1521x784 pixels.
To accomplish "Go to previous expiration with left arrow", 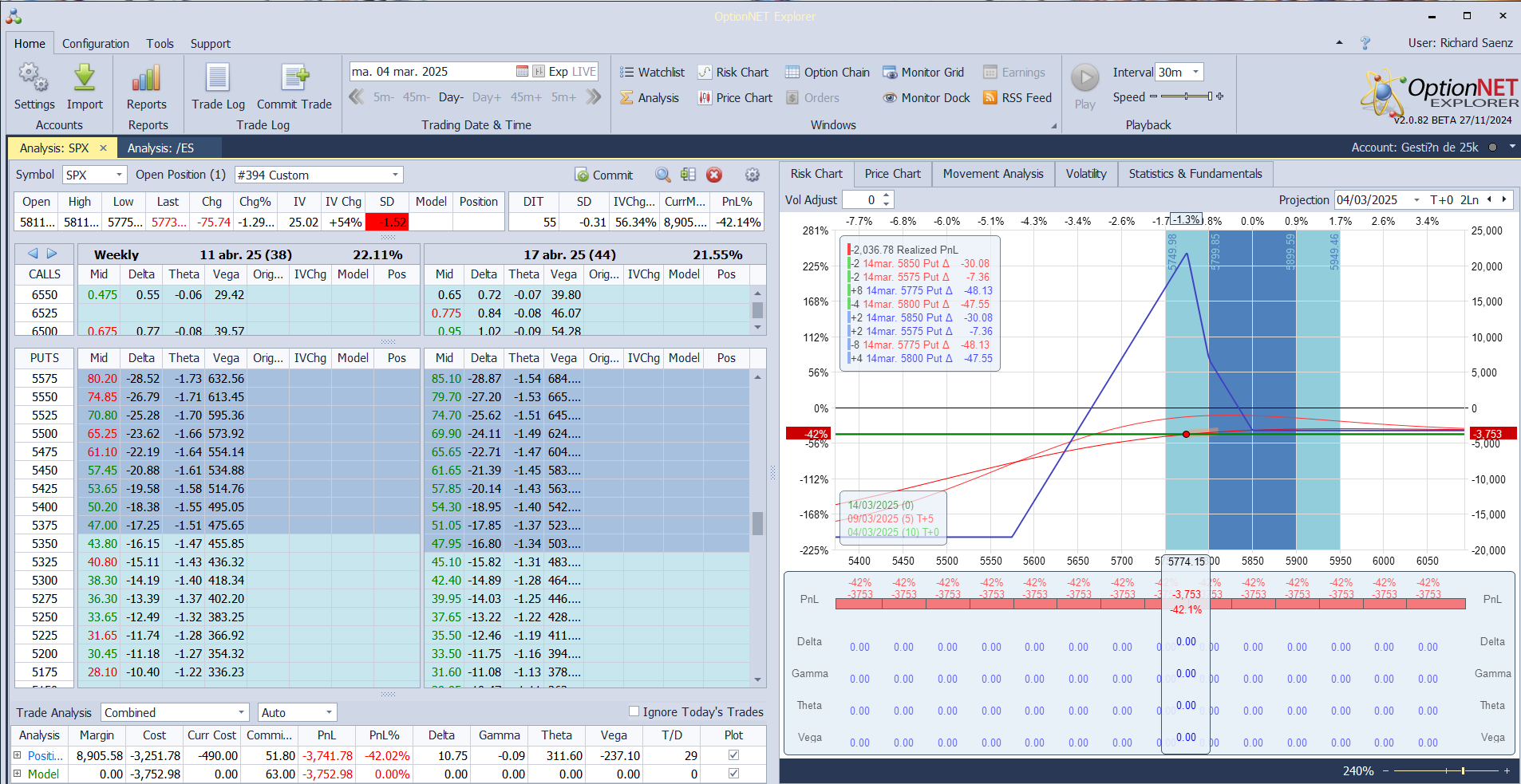I will 33,254.
